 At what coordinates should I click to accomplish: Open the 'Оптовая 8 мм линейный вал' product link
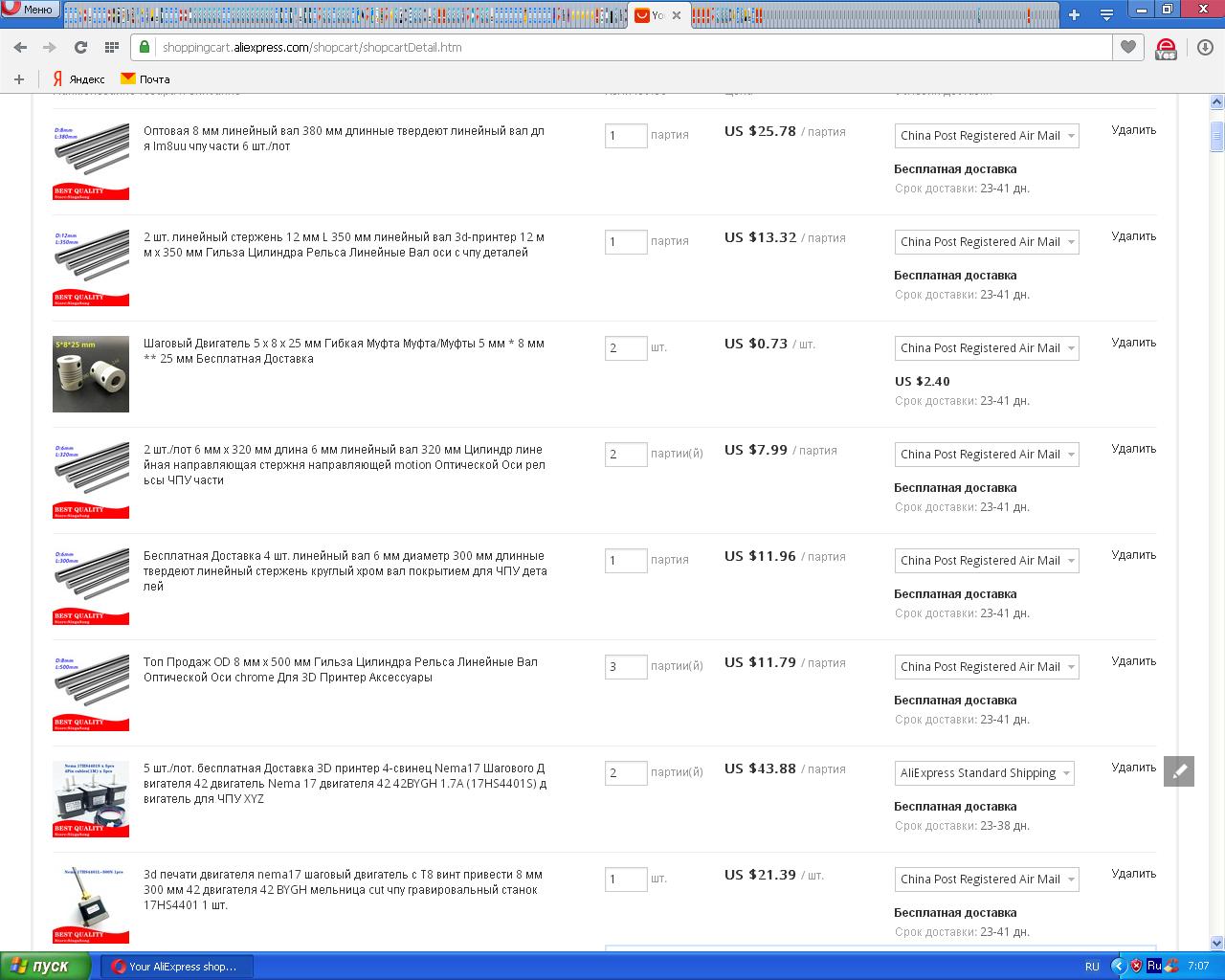click(345, 139)
